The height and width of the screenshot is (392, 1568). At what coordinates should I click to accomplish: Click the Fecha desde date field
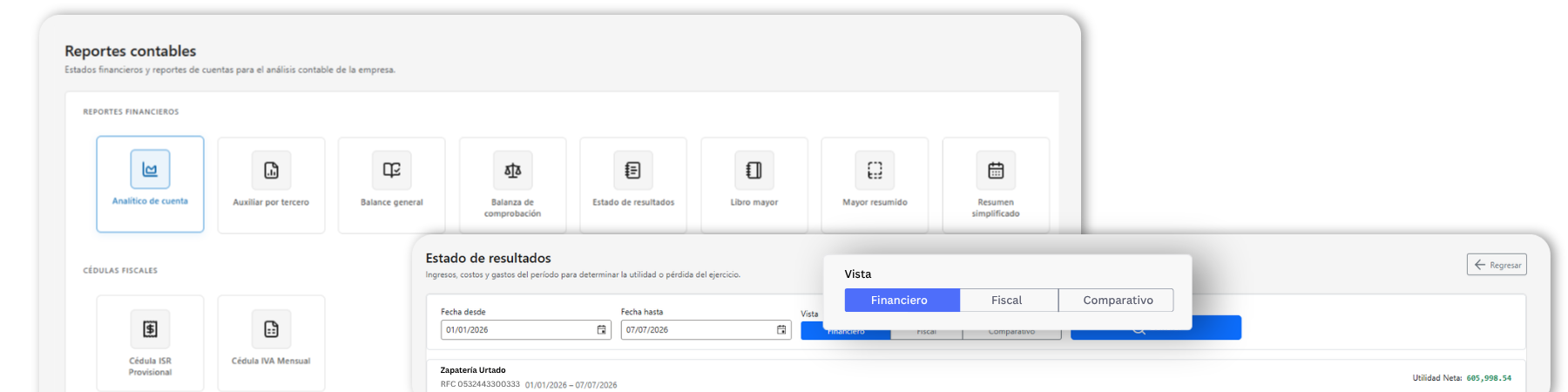click(x=526, y=330)
